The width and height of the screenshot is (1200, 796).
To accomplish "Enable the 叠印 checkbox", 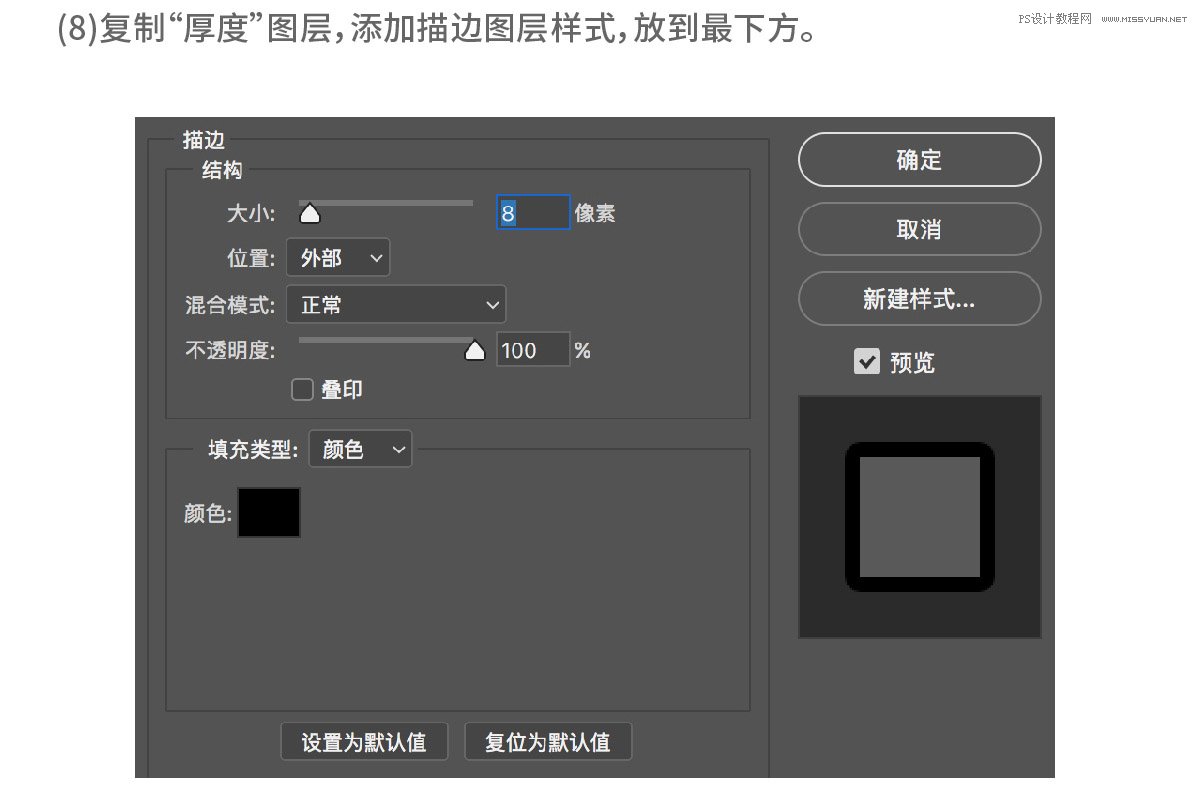I will tap(302, 390).
